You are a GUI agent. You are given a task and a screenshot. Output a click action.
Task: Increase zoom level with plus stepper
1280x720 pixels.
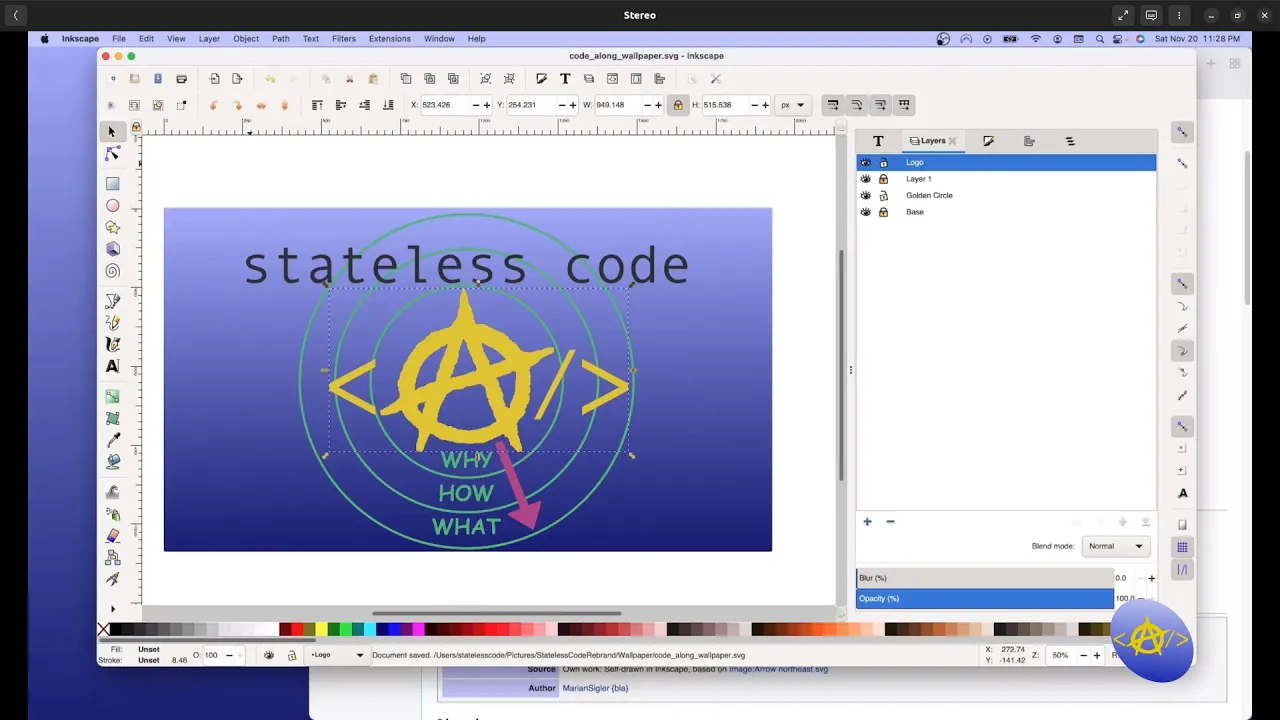[1096, 655]
